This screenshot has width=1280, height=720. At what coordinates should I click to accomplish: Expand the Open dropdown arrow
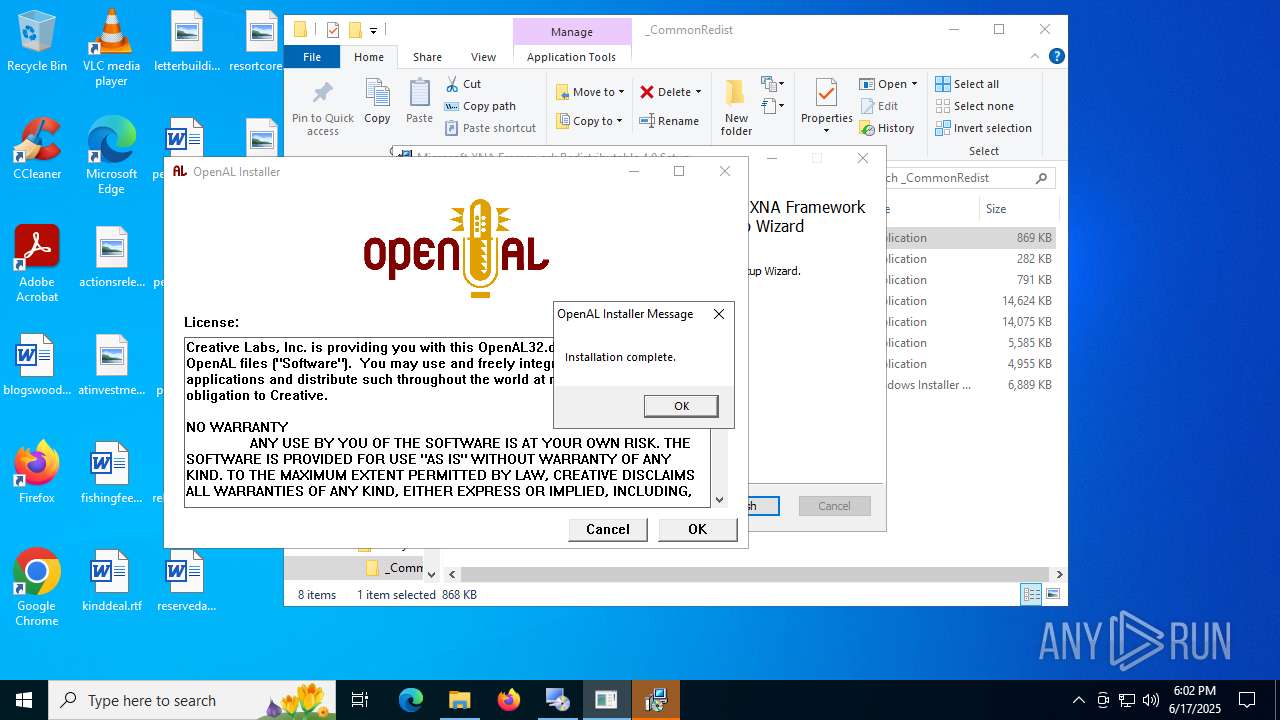[x=914, y=84]
